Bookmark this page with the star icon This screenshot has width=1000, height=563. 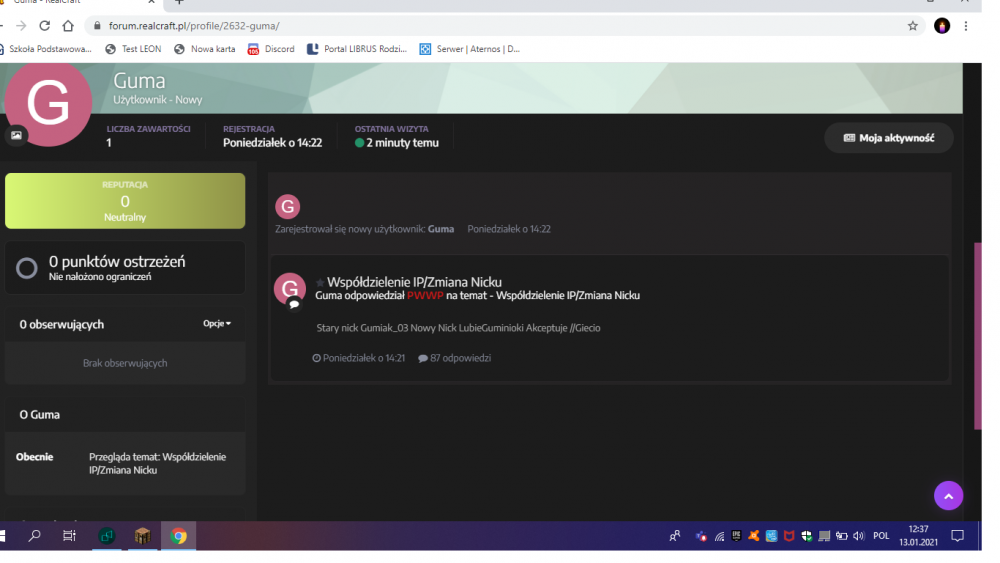pos(912,26)
